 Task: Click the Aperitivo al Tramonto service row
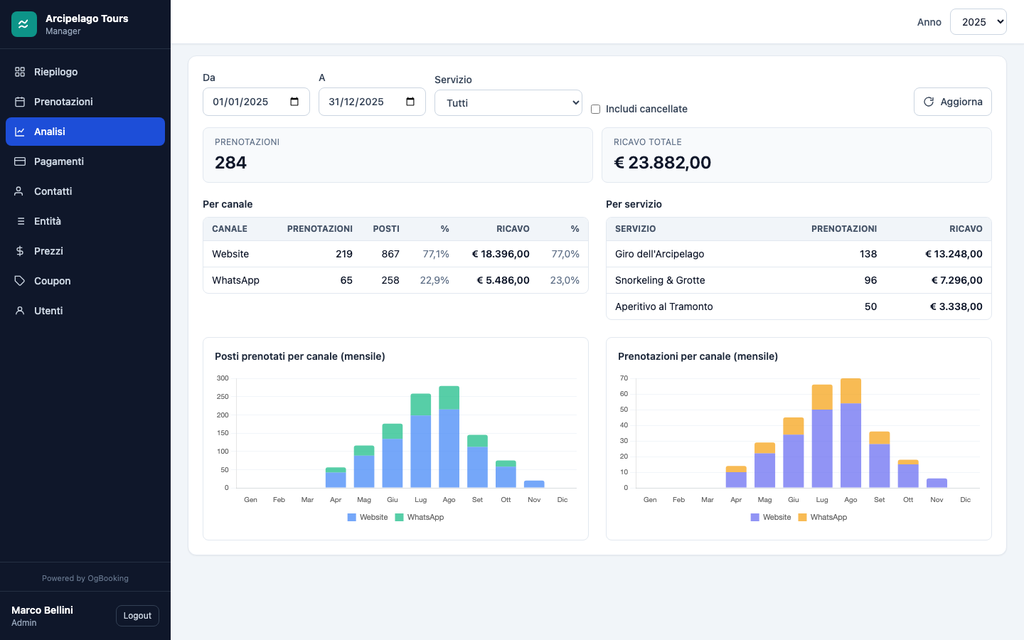pos(798,306)
